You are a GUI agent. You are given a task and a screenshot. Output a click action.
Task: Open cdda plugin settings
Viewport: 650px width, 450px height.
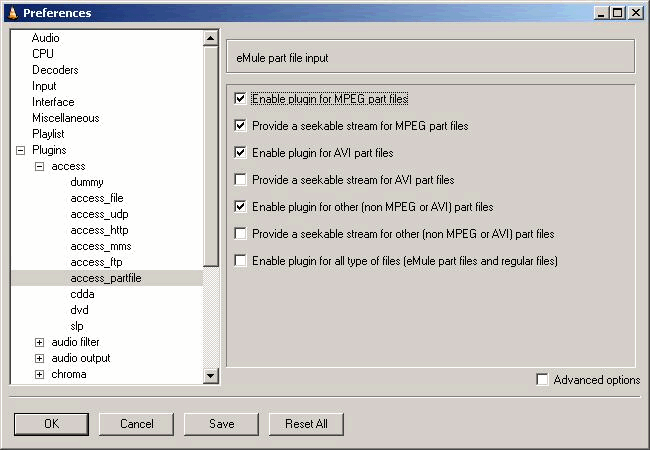[82, 294]
